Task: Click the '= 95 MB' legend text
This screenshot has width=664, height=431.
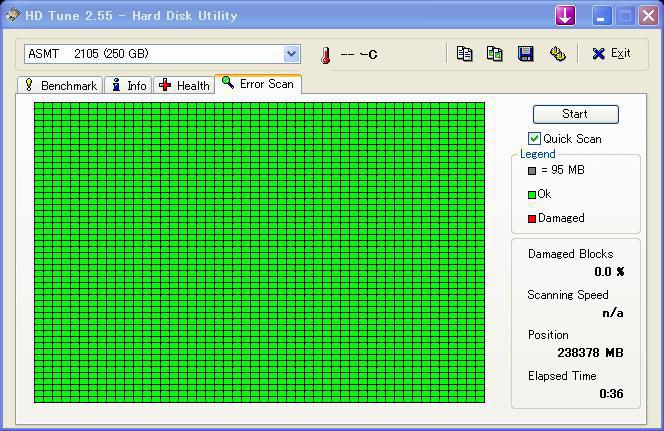Action: pos(563,170)
